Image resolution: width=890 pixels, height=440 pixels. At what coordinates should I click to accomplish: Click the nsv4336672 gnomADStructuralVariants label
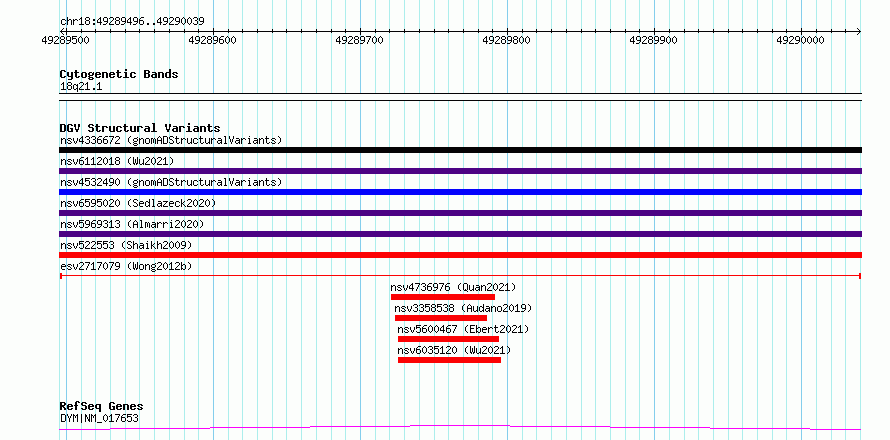coord(171,140)
